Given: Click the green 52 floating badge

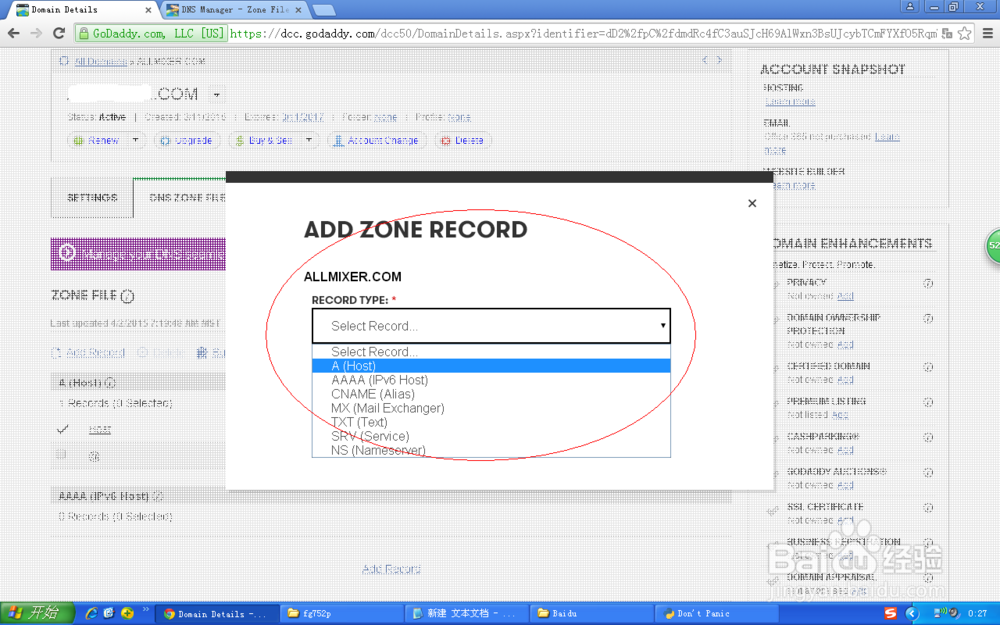Looking at the screenshot, I should (992, 246).
